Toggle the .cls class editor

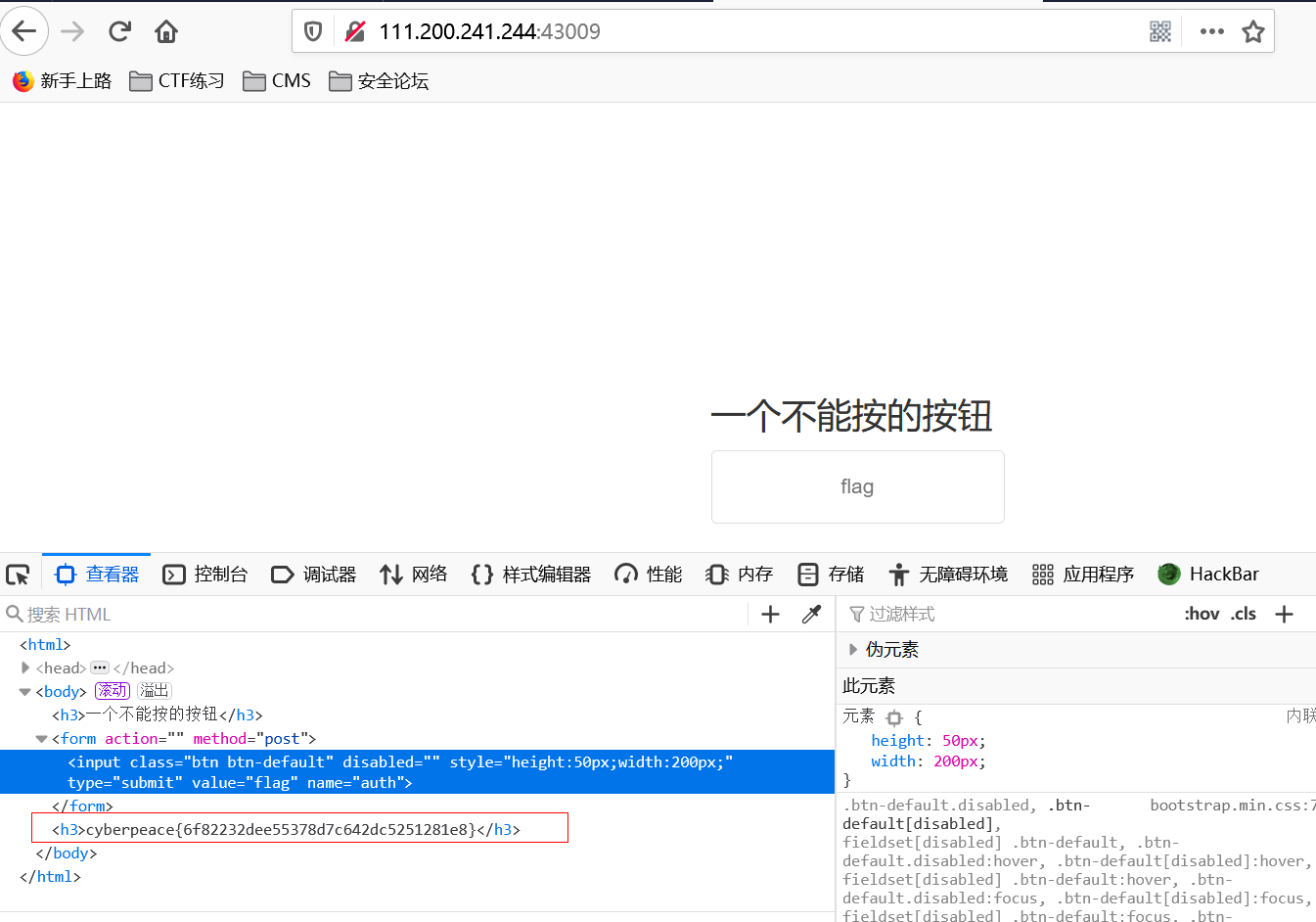click(x=1243, y=614)
